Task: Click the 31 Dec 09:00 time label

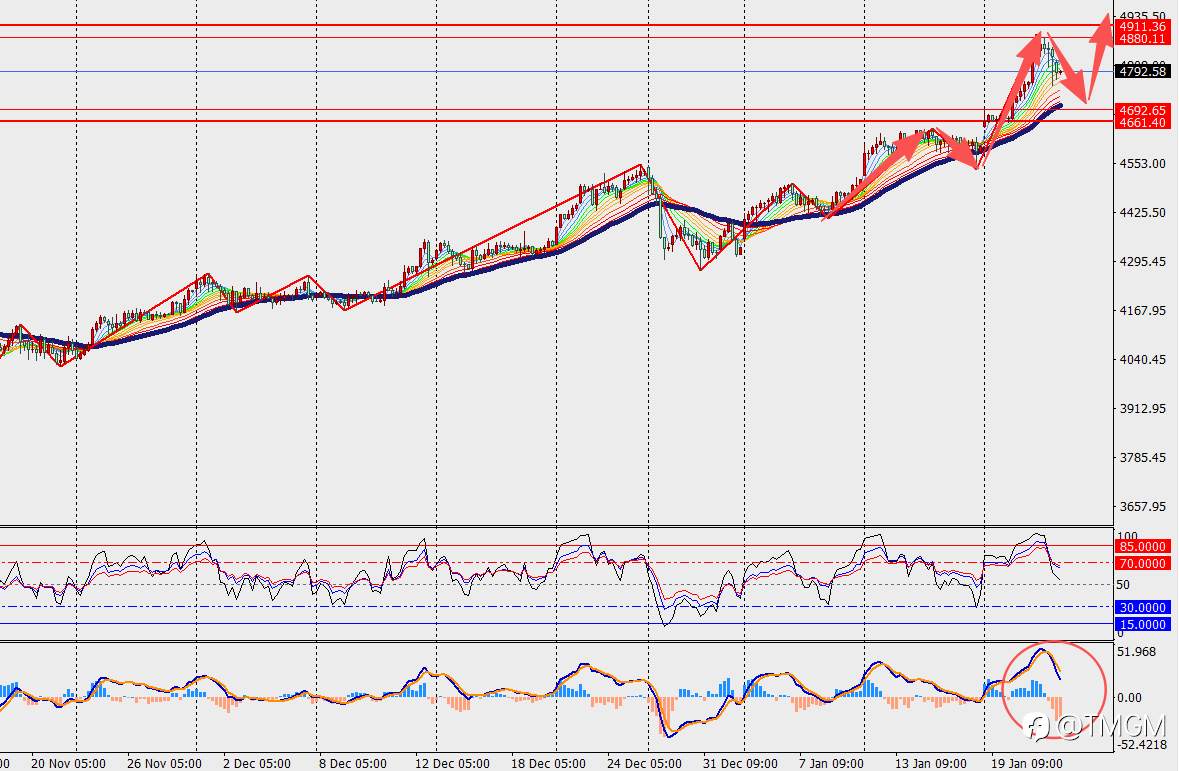Action: tap(740, 763)
